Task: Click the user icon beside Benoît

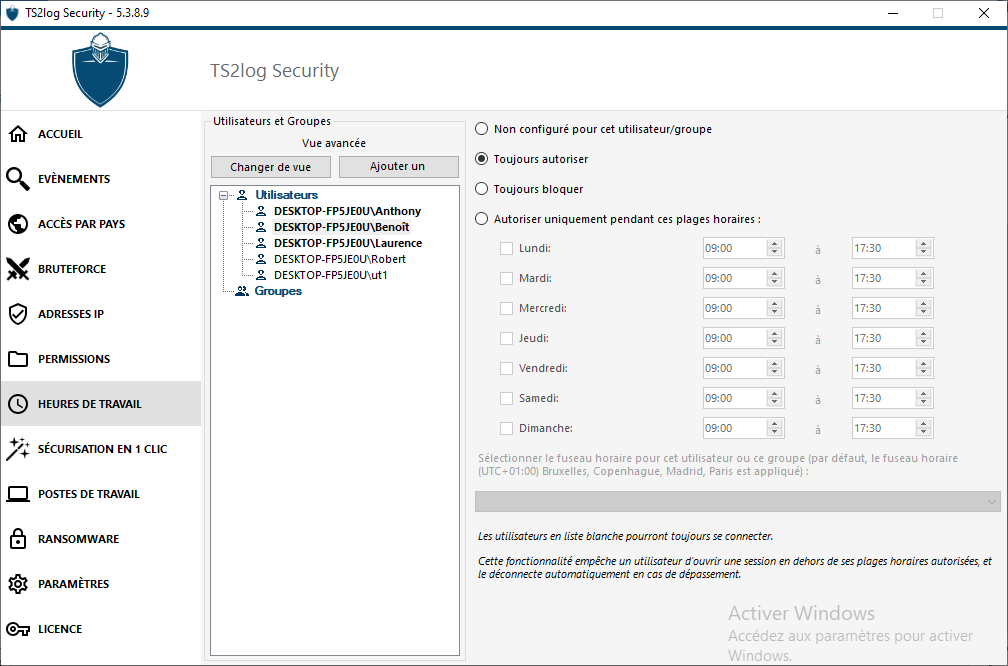Action: point(261,227)
